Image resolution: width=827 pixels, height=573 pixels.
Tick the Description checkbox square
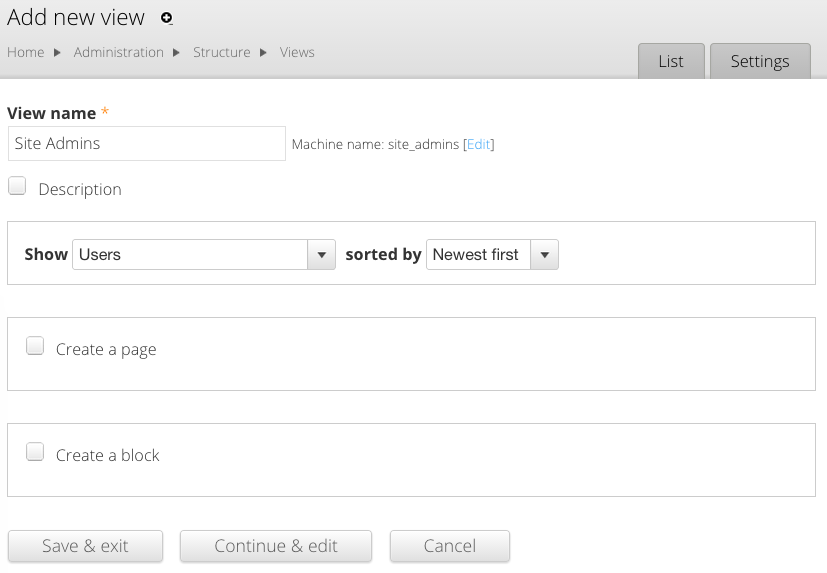[17, 186]
